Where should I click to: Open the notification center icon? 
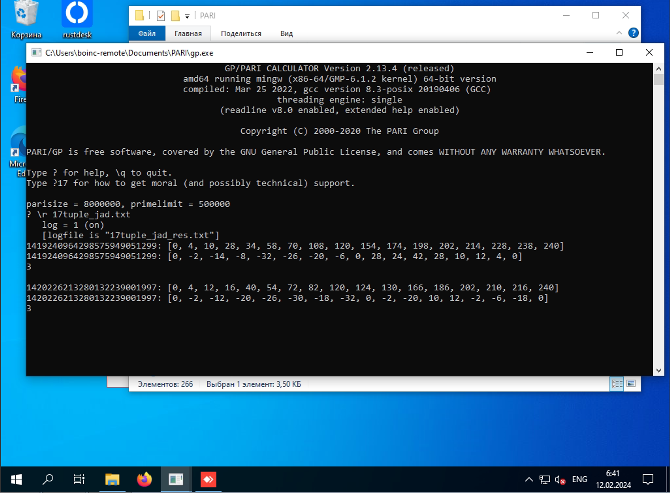pos(648,479)
